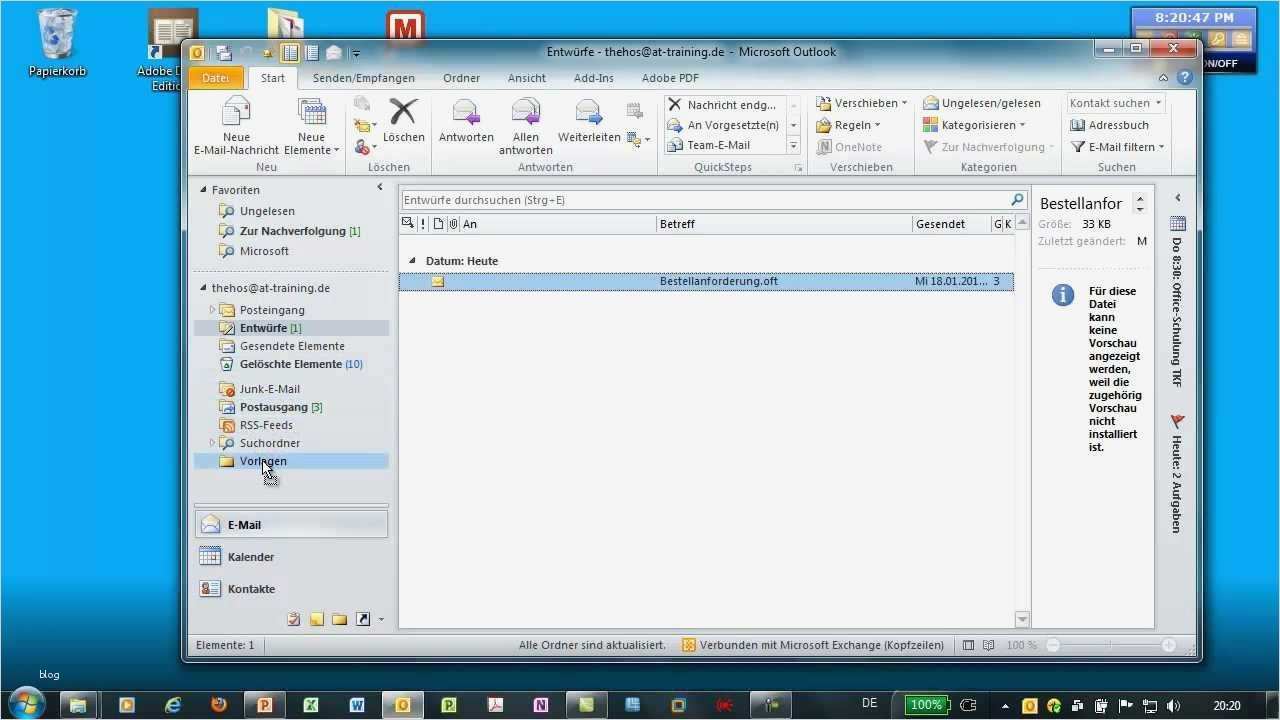Screen dimensions: 1280x720
Task: Open the Ansicht ribbon tab
Action: 527,78
